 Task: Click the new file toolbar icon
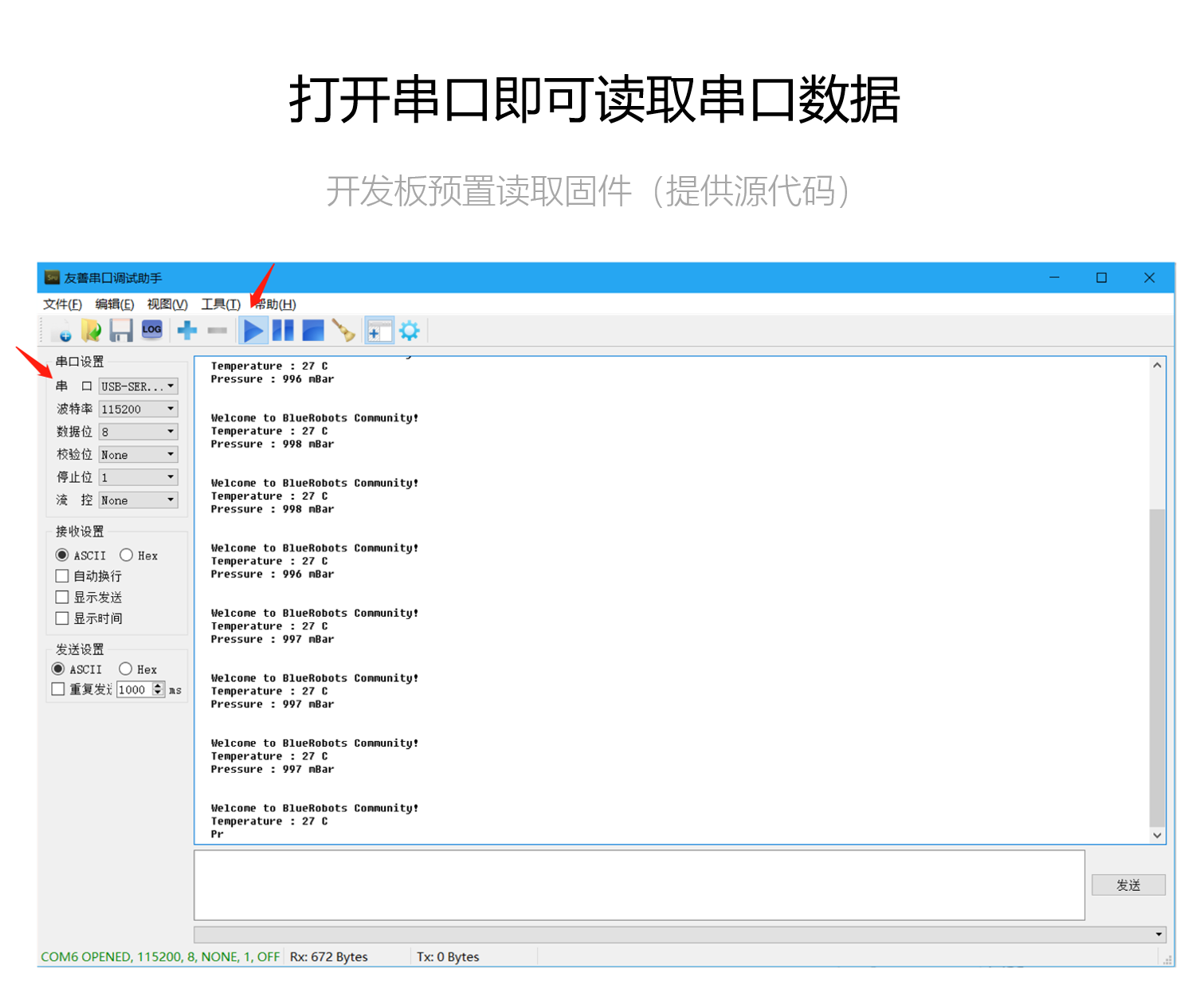[x=62, y=330]
